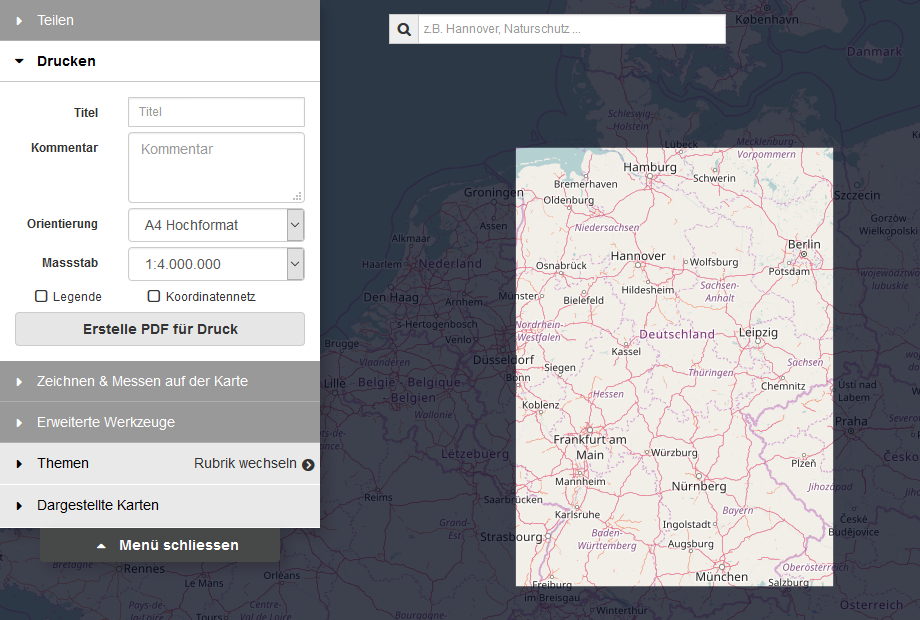The height and width of the screenshot is (620, 920).
Task: Collapse the Drucken section arrow
Action: coord(18,61)
